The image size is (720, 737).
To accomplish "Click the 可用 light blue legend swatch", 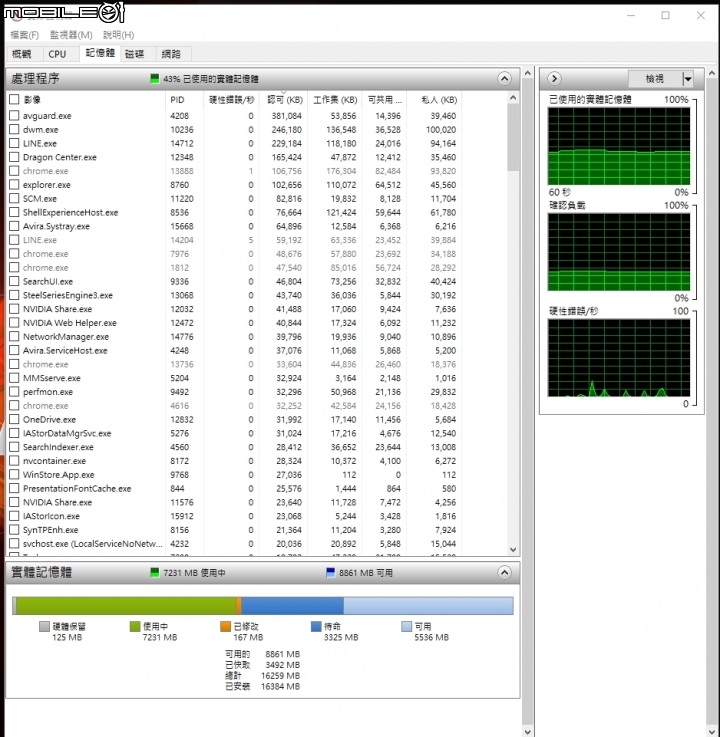I will [x=407, y=626].
